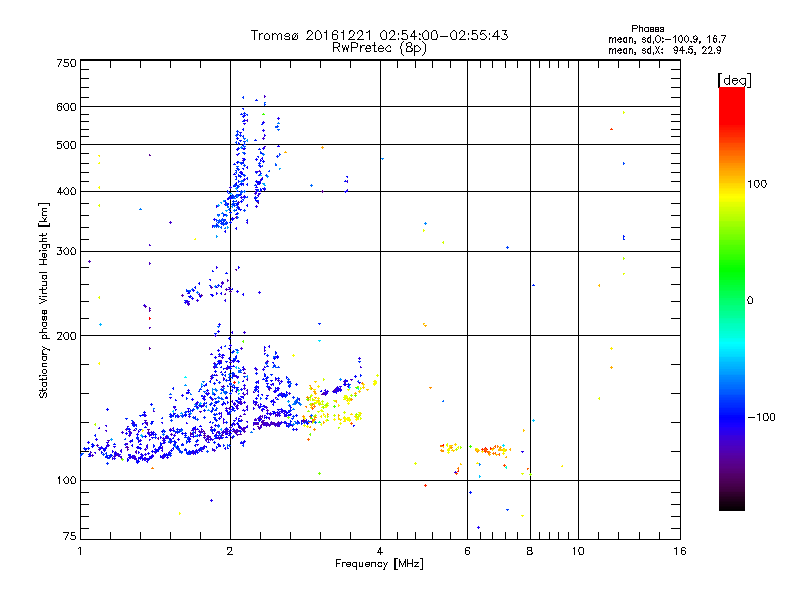Click the y-axis tick label '200'
This screenshot has width=800, height=600.
click(x=67, y=336)
